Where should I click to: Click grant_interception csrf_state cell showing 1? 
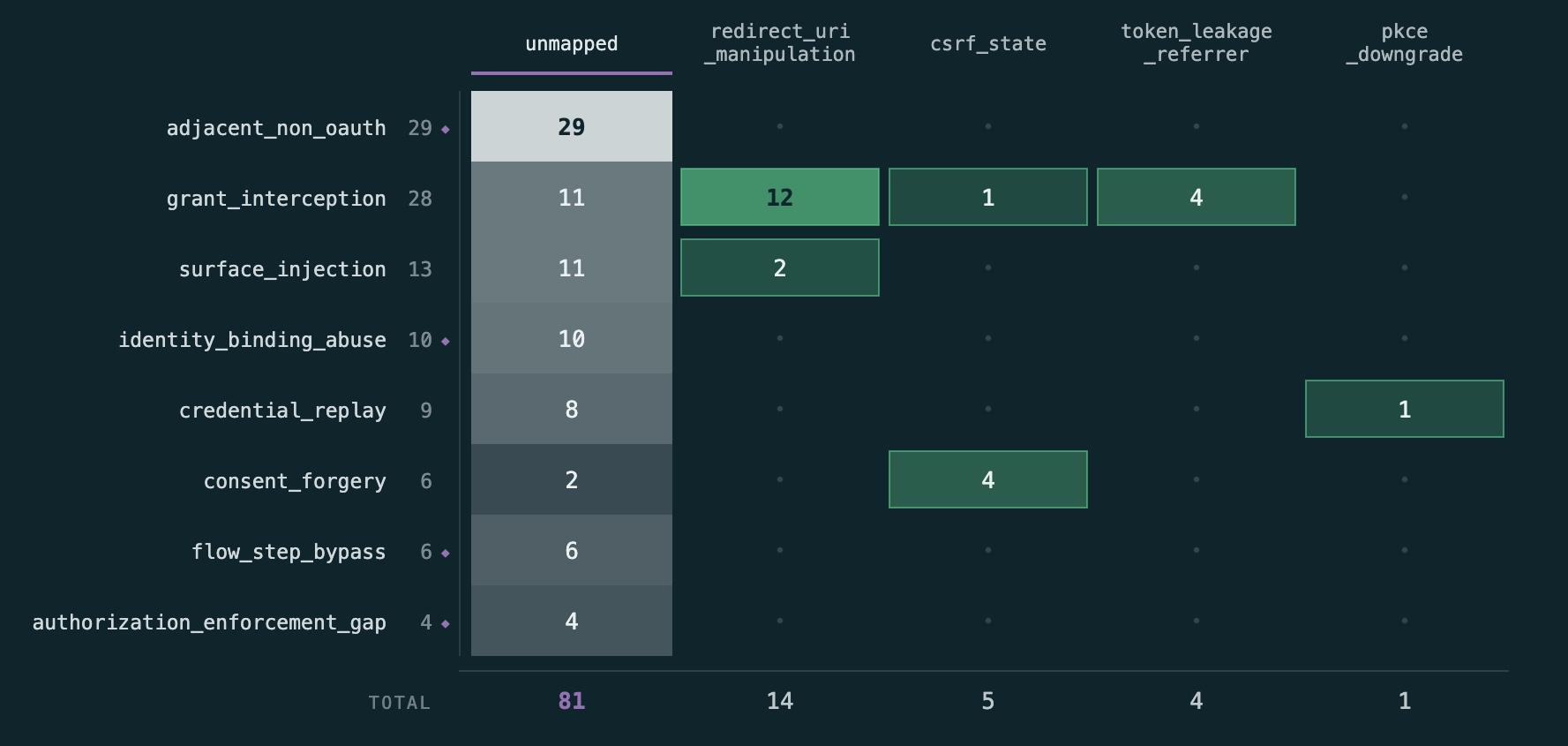[988, 197]
